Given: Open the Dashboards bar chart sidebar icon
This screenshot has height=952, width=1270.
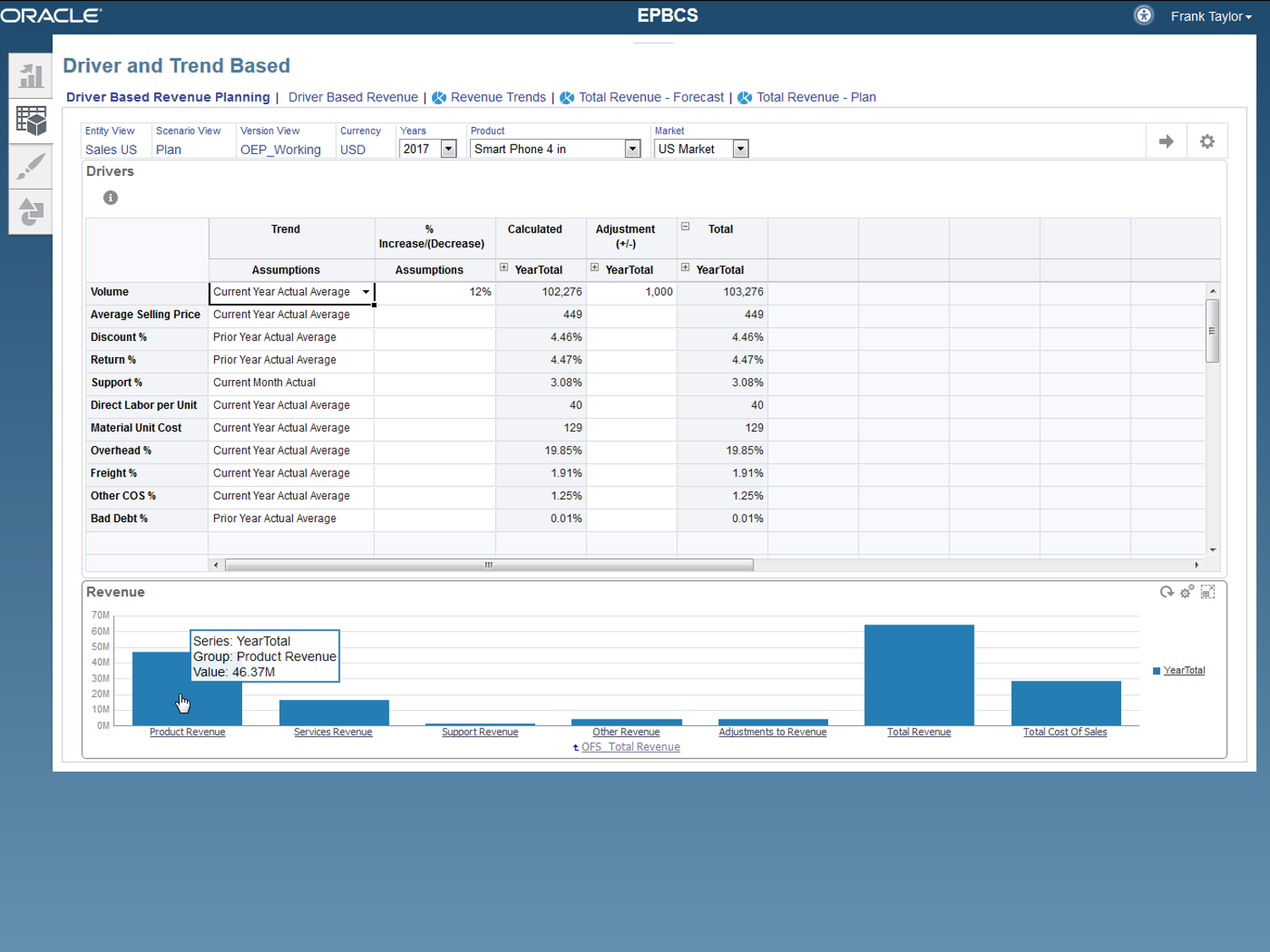Looking at the screenshot, I should coord(30,76).
